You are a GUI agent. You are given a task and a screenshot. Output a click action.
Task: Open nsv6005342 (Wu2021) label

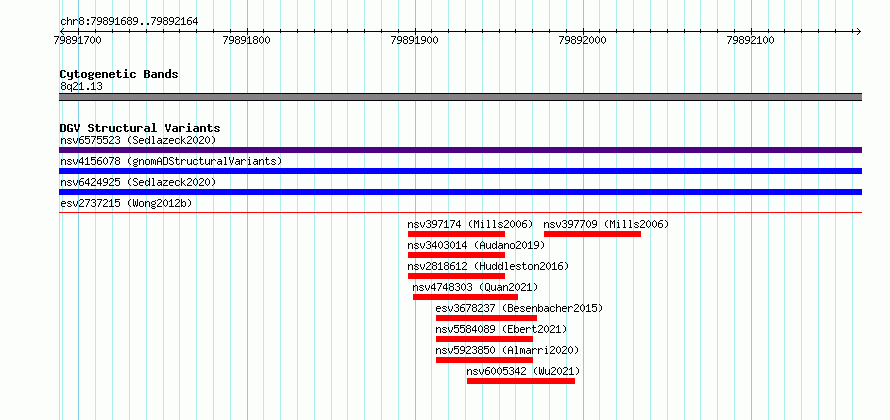pos(523,371)
